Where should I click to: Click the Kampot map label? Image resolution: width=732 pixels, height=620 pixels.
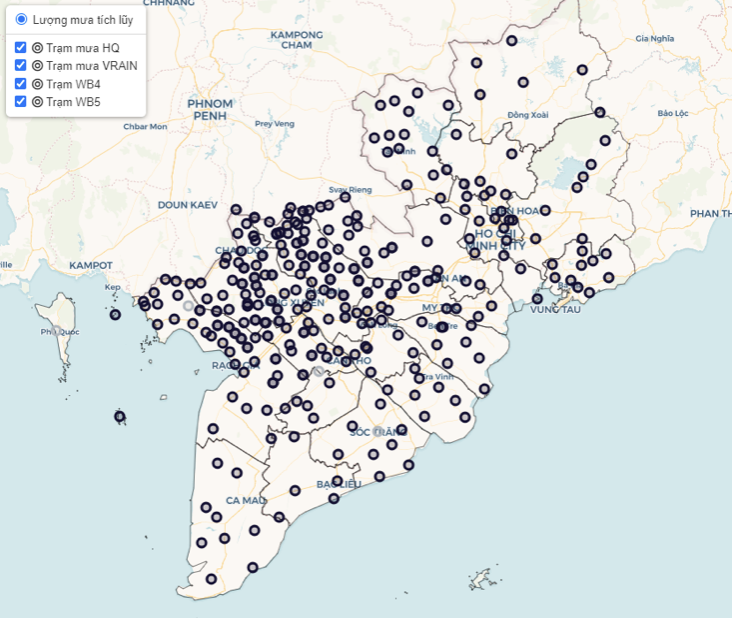91,264
